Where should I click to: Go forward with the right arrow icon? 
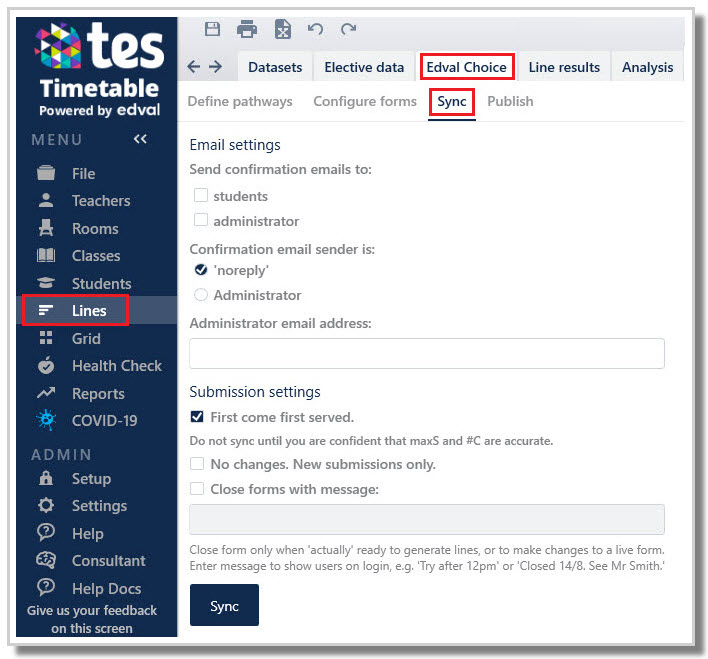click(x=215, y=67)
